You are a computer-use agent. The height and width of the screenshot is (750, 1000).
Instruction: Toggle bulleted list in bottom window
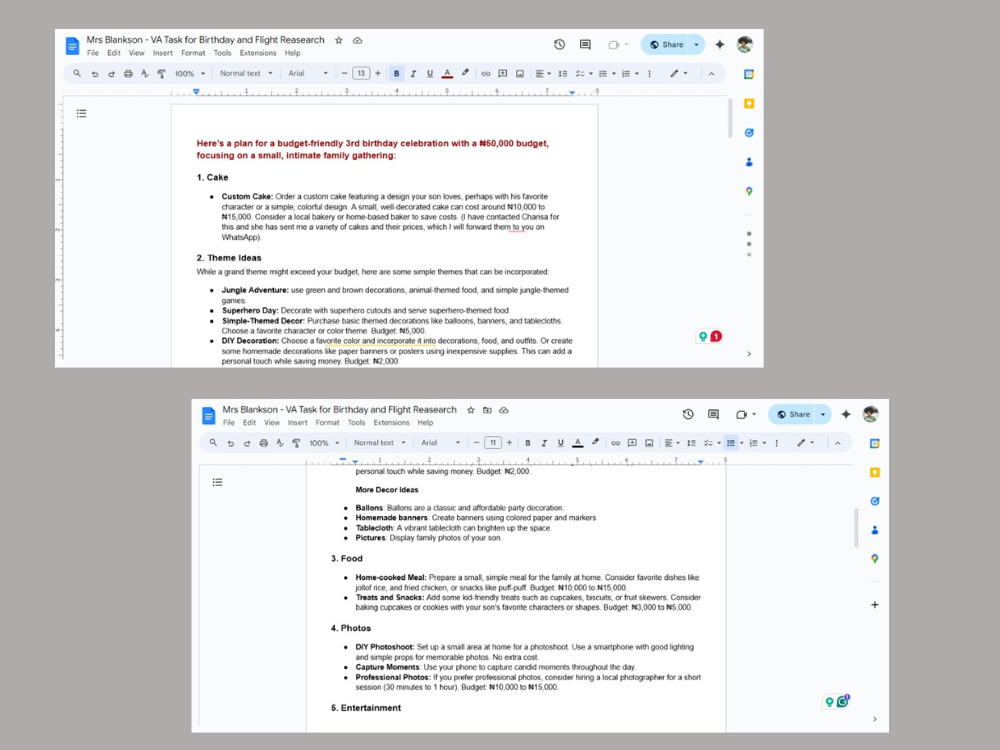pos(731,443)
